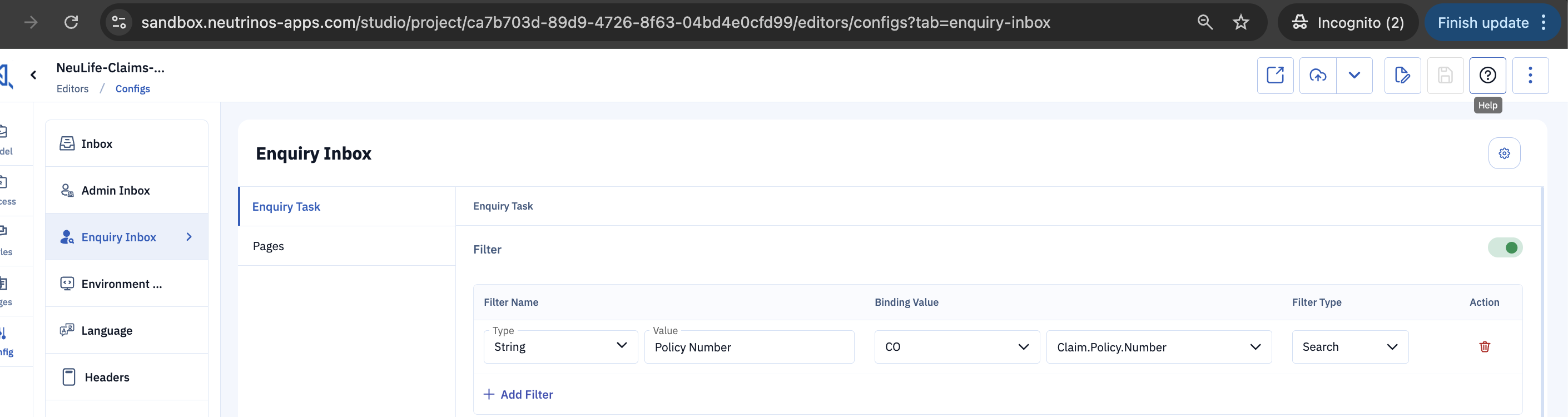Click the disabled save disk icon

coord(1445,76)
